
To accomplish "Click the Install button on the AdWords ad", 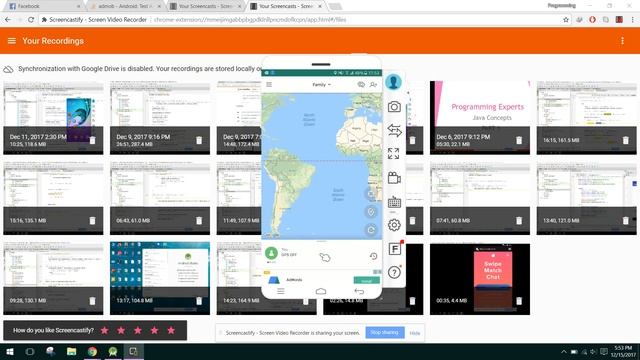I will pos(367,280).
